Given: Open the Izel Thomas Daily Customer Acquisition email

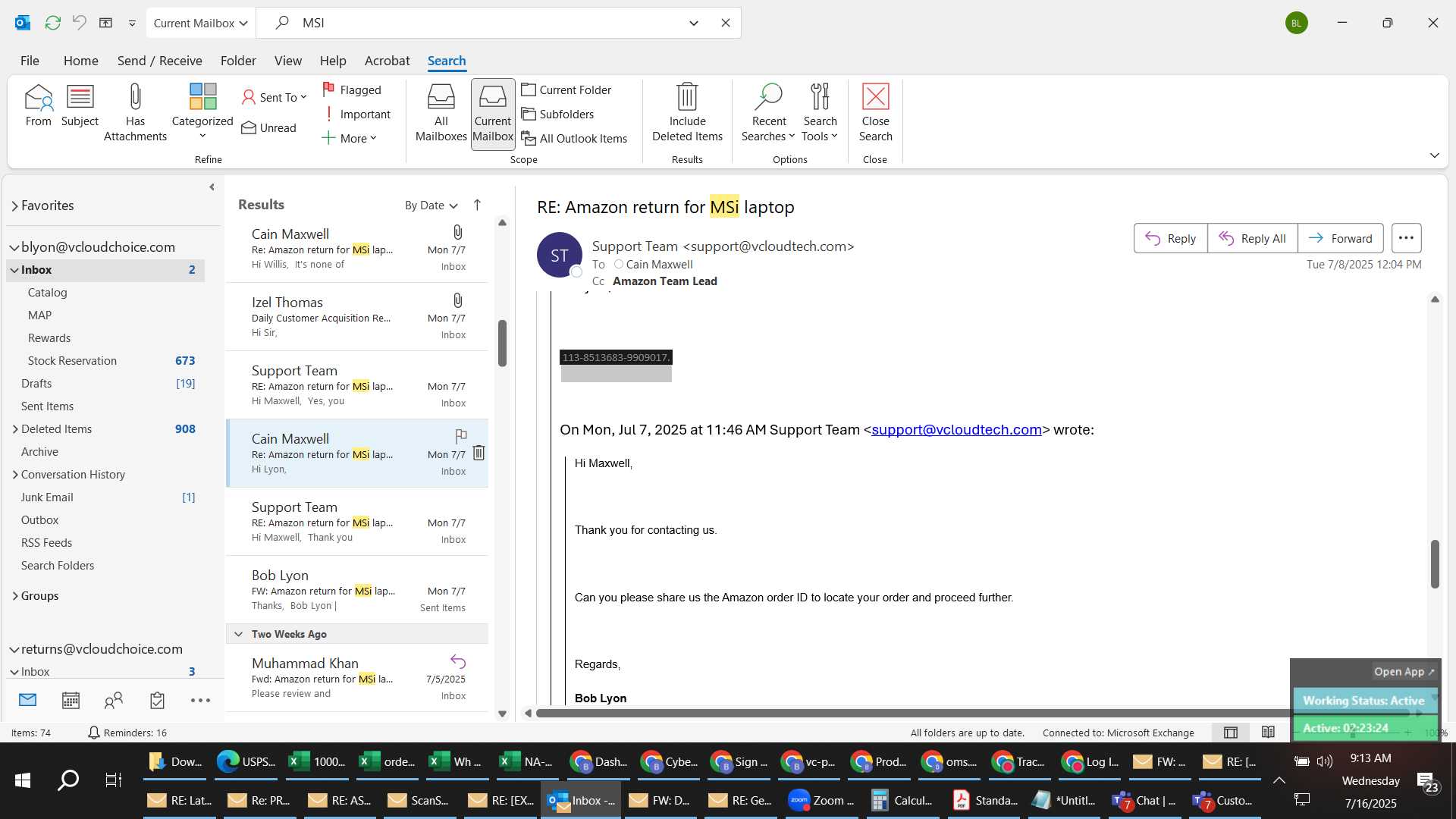Looking at the screenshot, I should [x=356, y=317].
